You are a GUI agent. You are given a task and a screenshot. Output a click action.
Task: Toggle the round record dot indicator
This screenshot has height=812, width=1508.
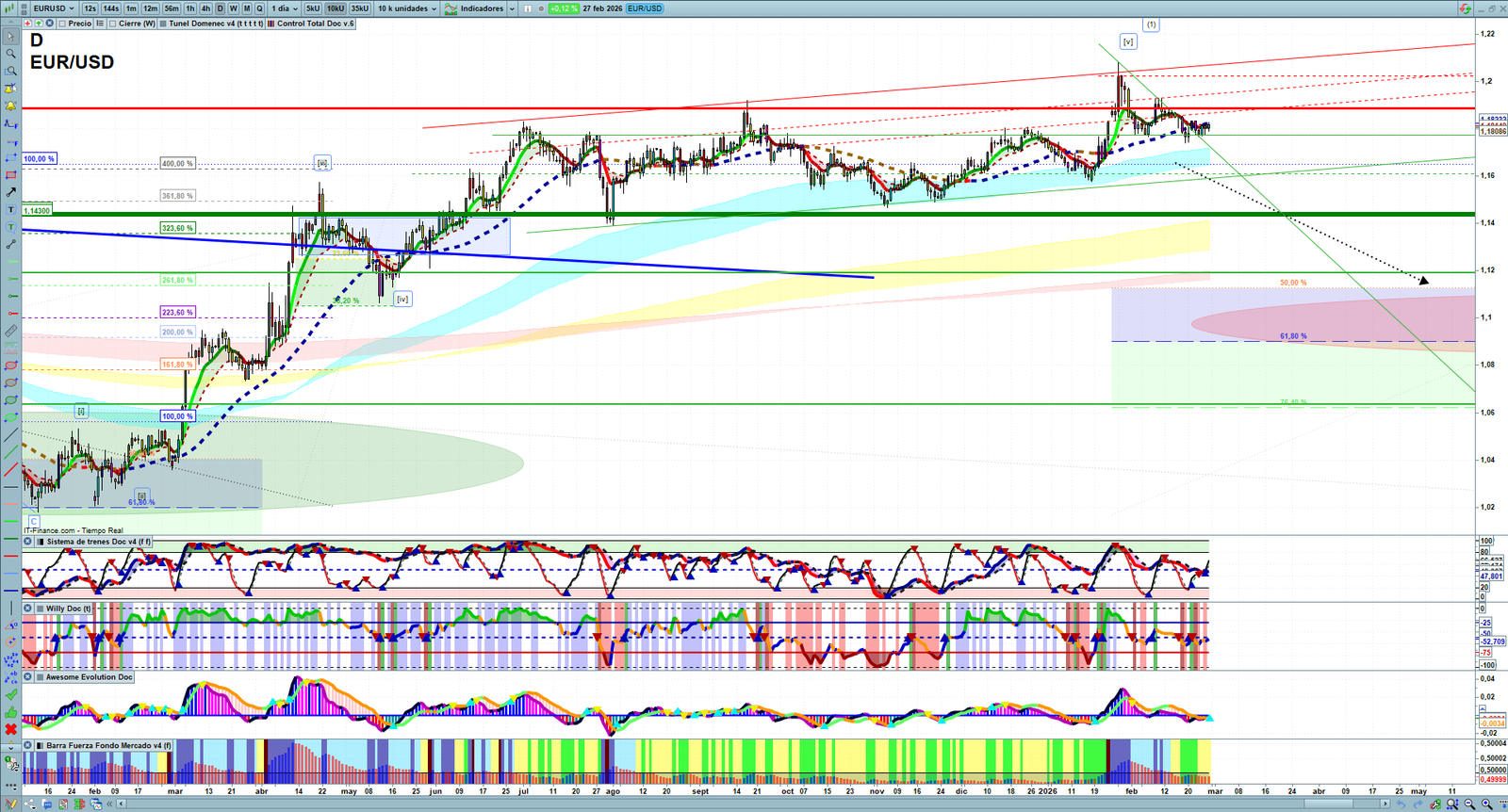(x=541, y=8)
